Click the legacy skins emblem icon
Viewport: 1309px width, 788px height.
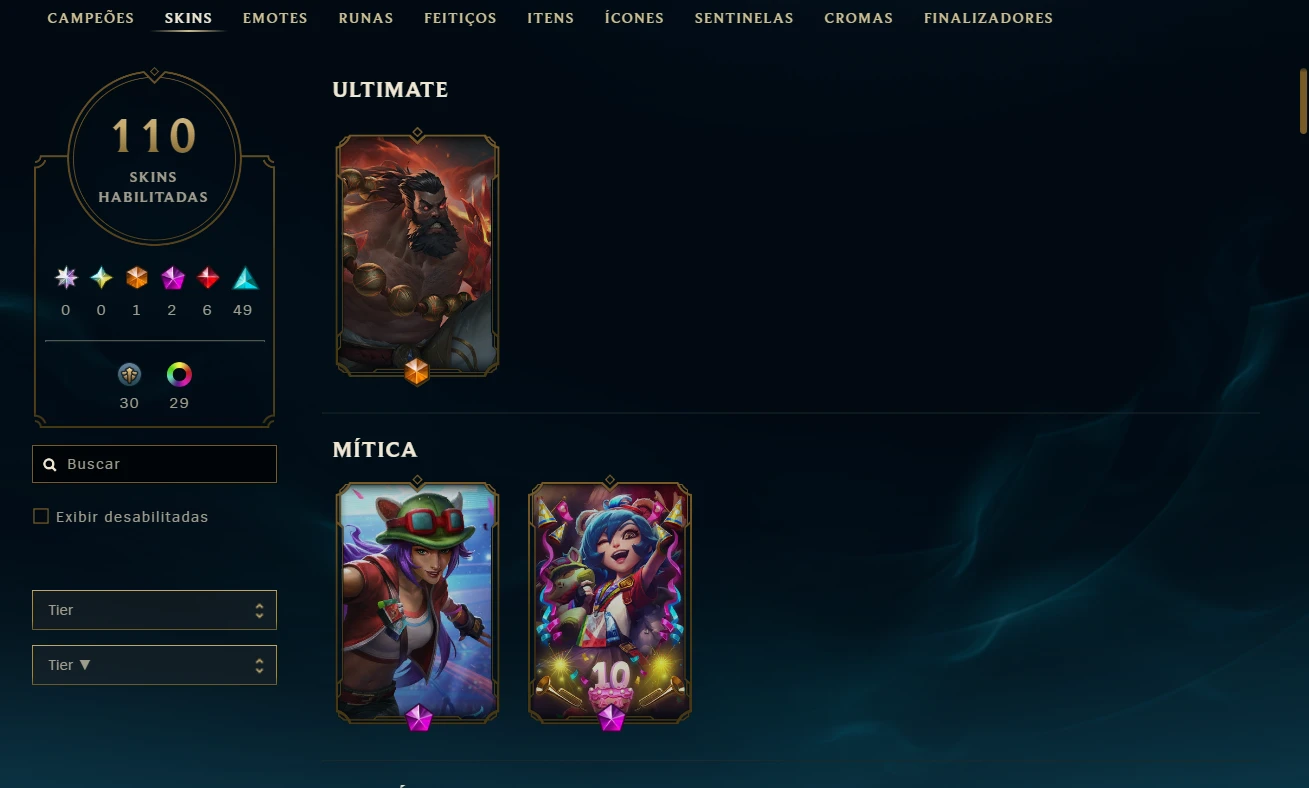[129, 375]
